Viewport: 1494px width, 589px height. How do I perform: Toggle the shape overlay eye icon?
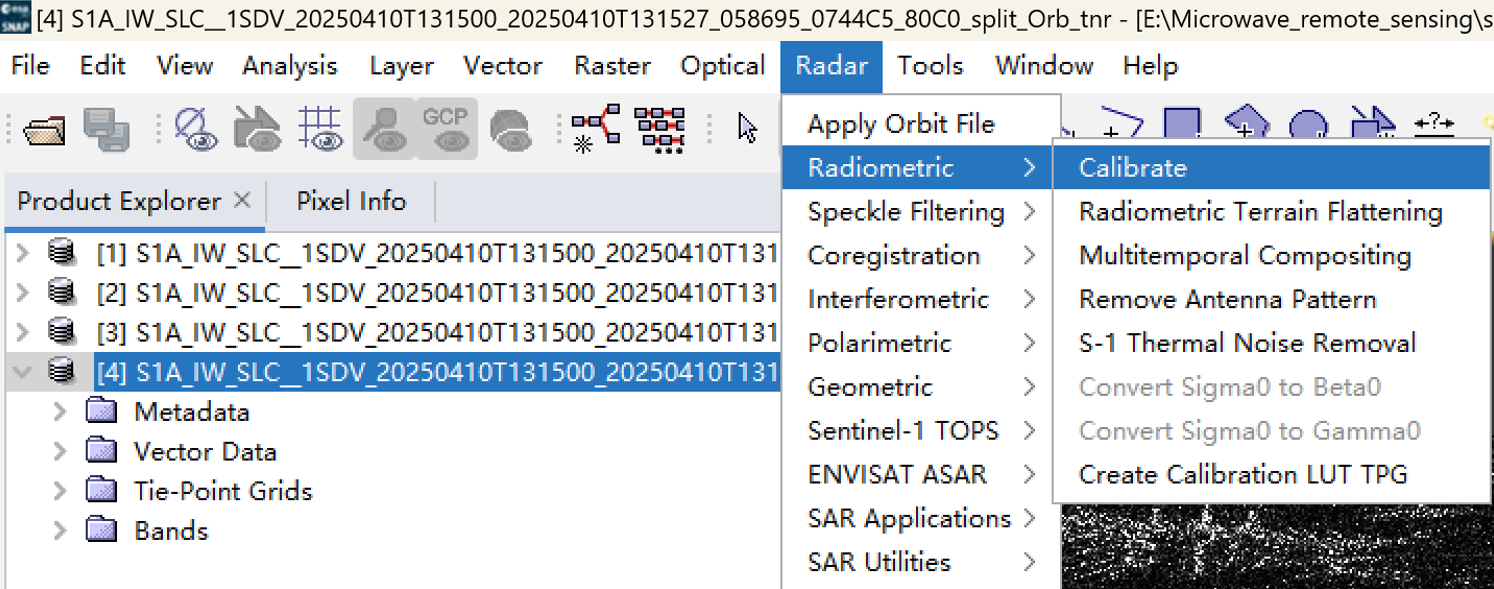tap(257, 130)
